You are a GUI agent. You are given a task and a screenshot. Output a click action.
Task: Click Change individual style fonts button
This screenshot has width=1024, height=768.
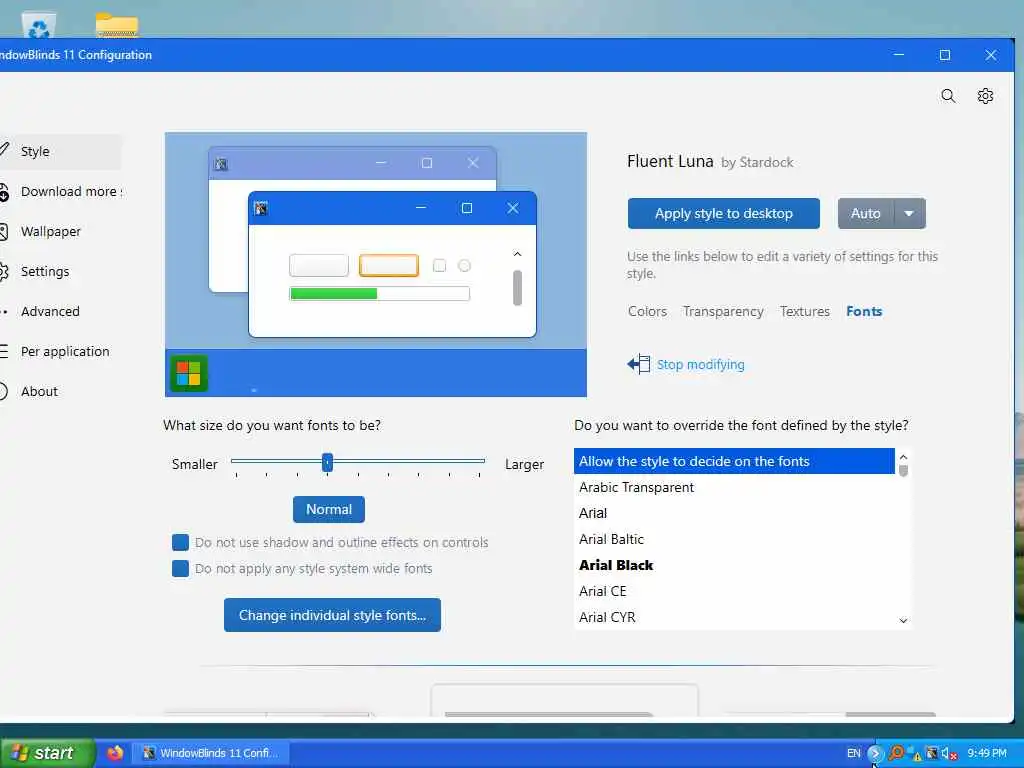tap(332, 615)
